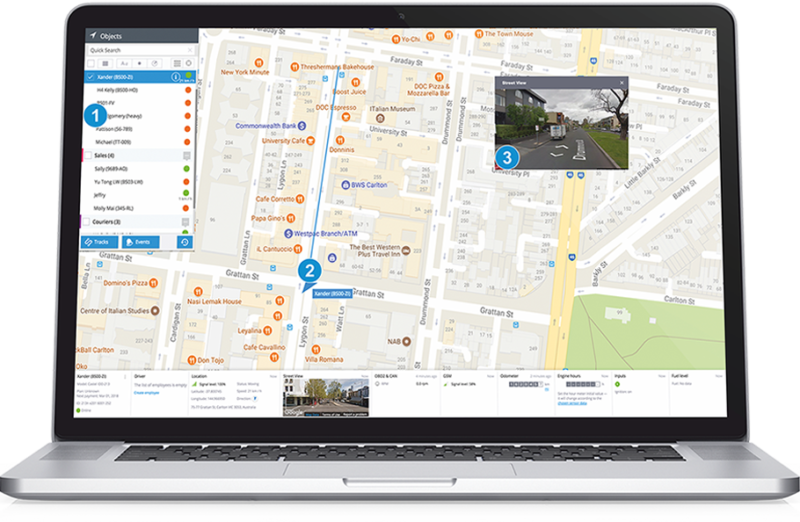Close the Street View popup window
The width and height of the screenshot is (800, 522).
621,83
